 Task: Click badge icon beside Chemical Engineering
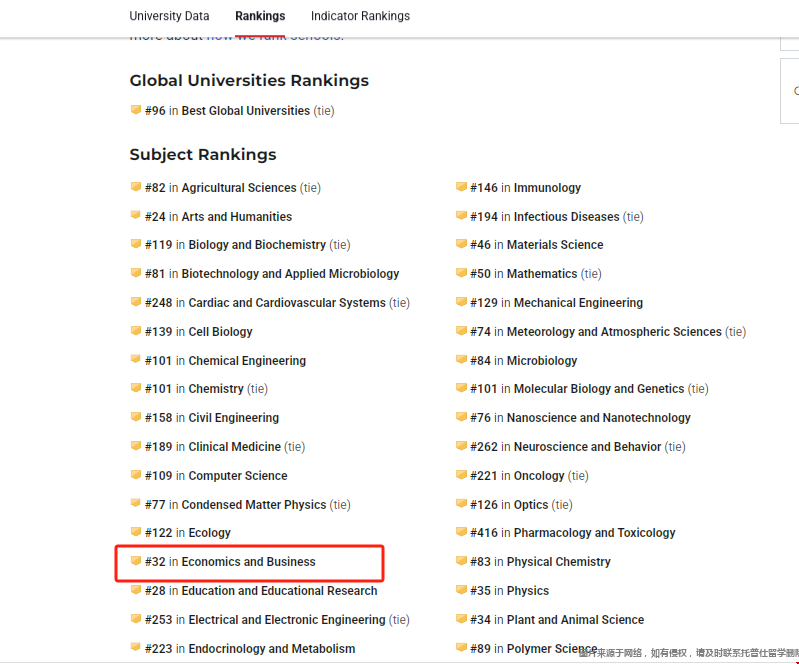(136, 360)
